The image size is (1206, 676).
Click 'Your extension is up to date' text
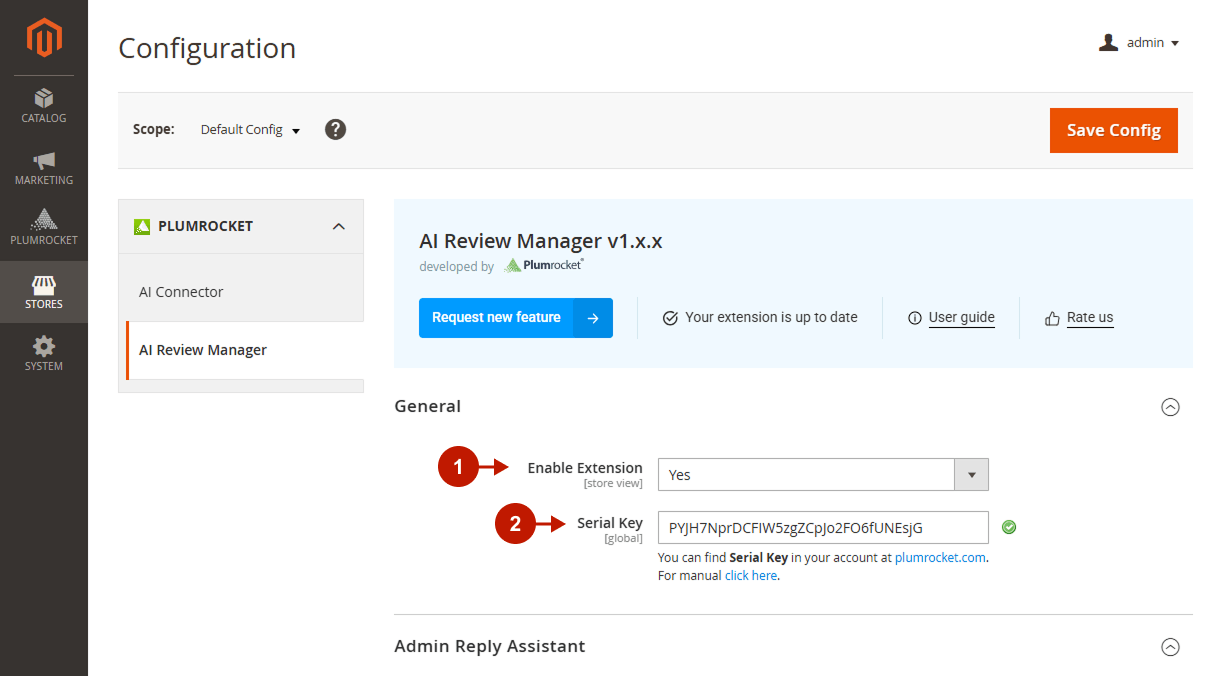pyautogui.click(x=772, y=317)
